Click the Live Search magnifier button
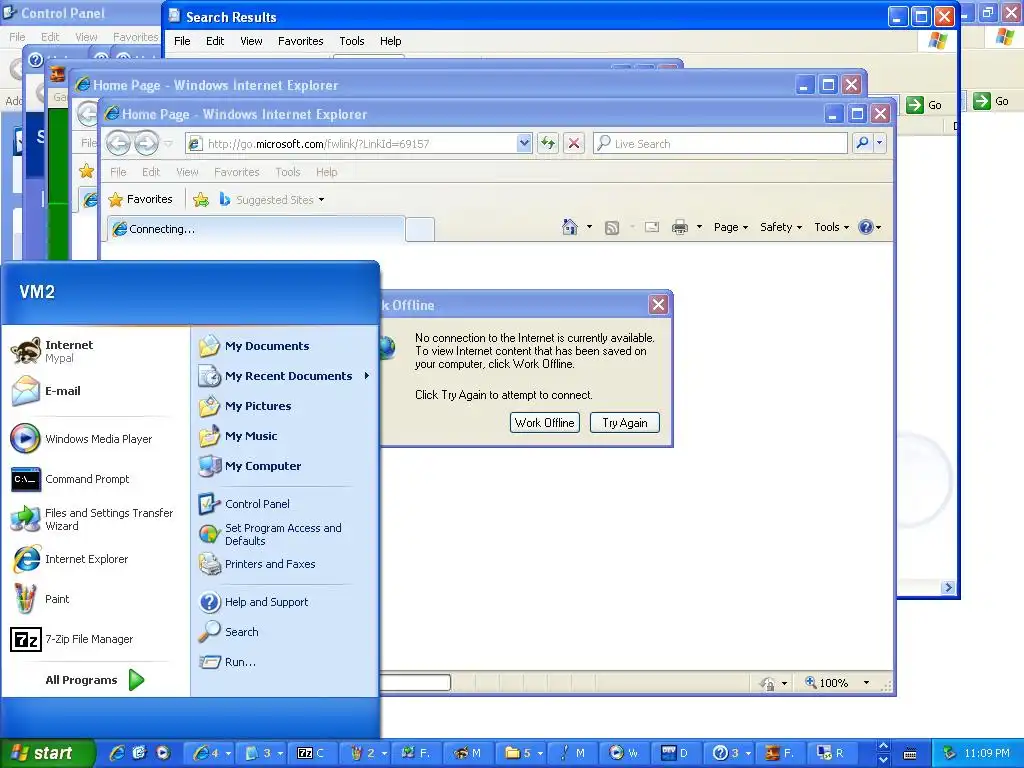Image resolution: width=1024 pixels, height=768 pixels. click(862, 143)
